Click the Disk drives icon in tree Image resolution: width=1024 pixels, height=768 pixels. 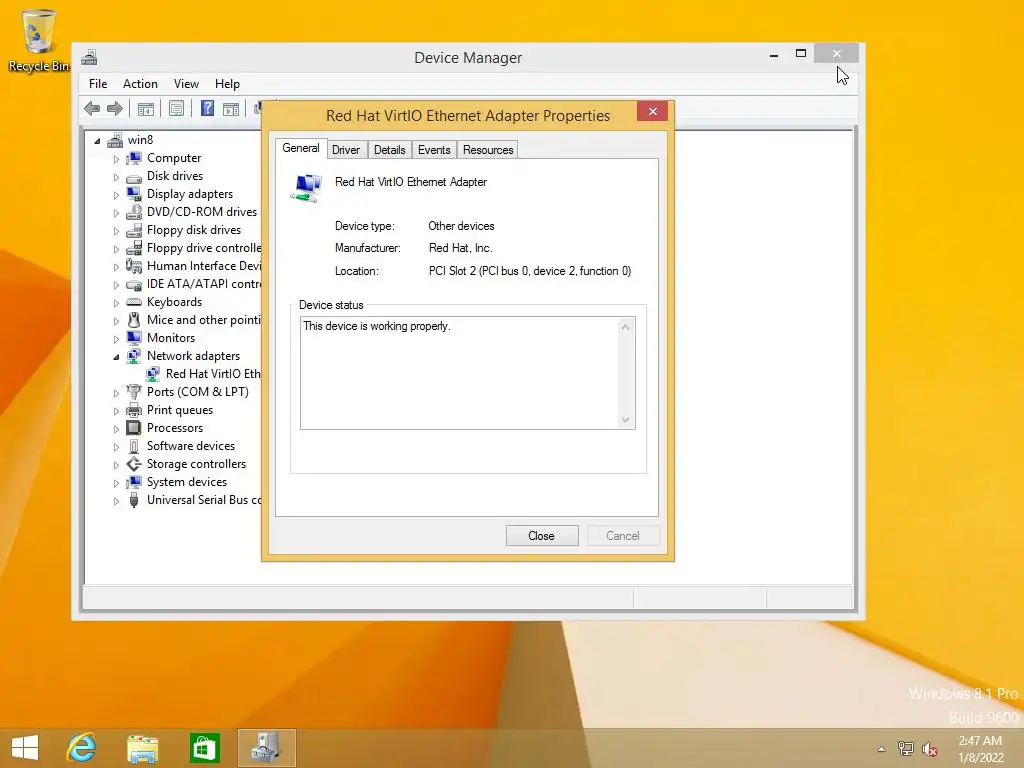coord(134,176)
